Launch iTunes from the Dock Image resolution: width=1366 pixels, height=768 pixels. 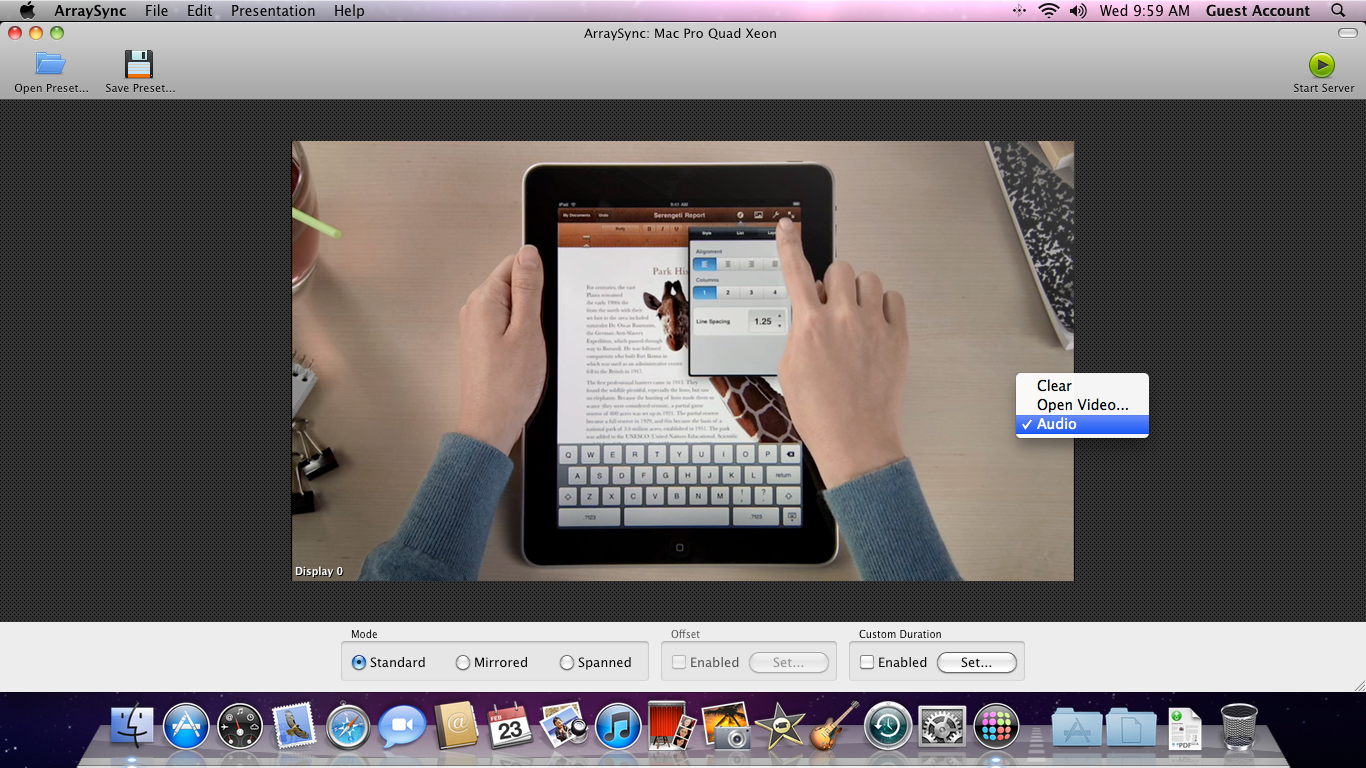point(618,727)
